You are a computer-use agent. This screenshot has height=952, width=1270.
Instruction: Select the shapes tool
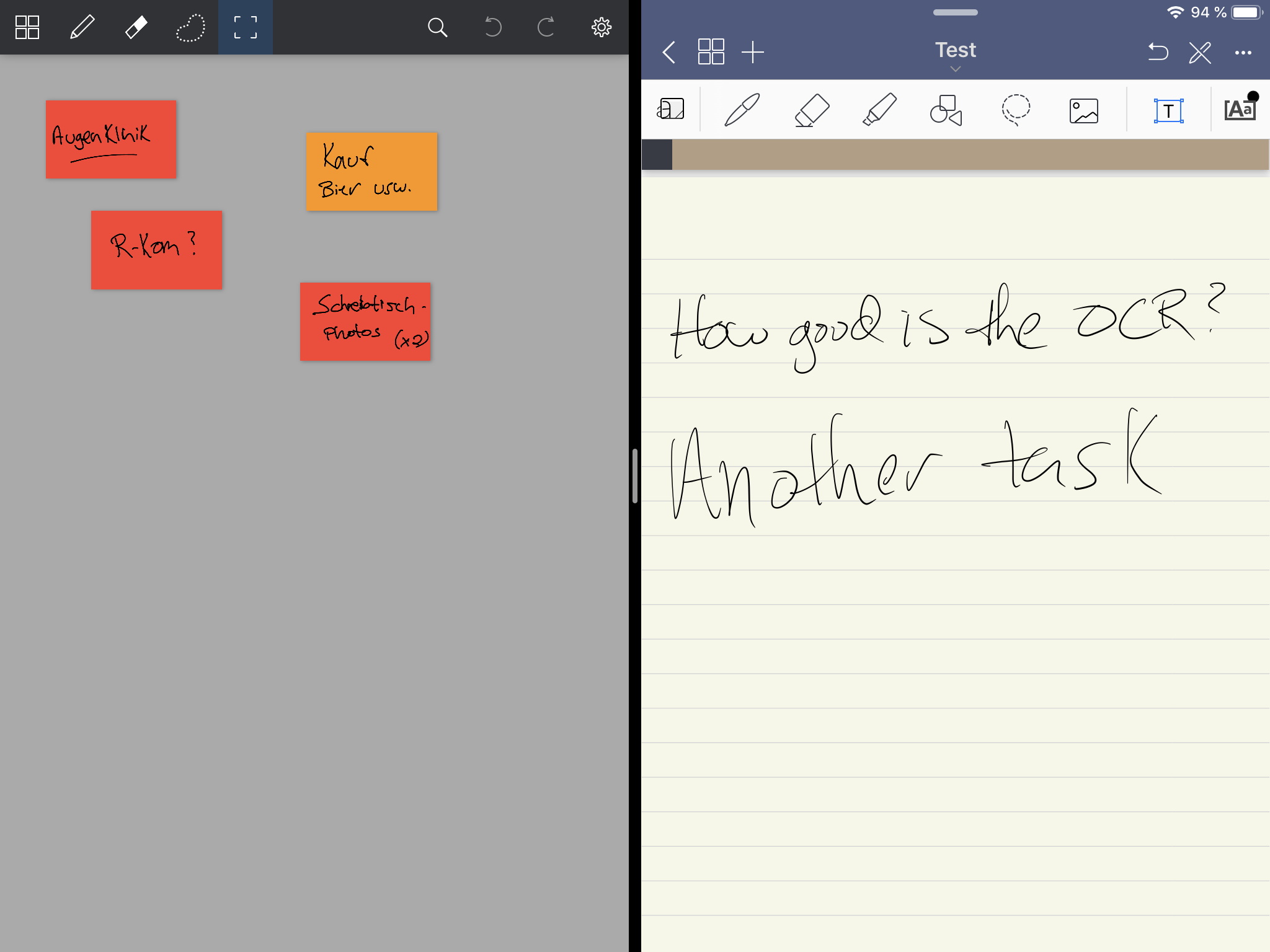pos(946,110)
